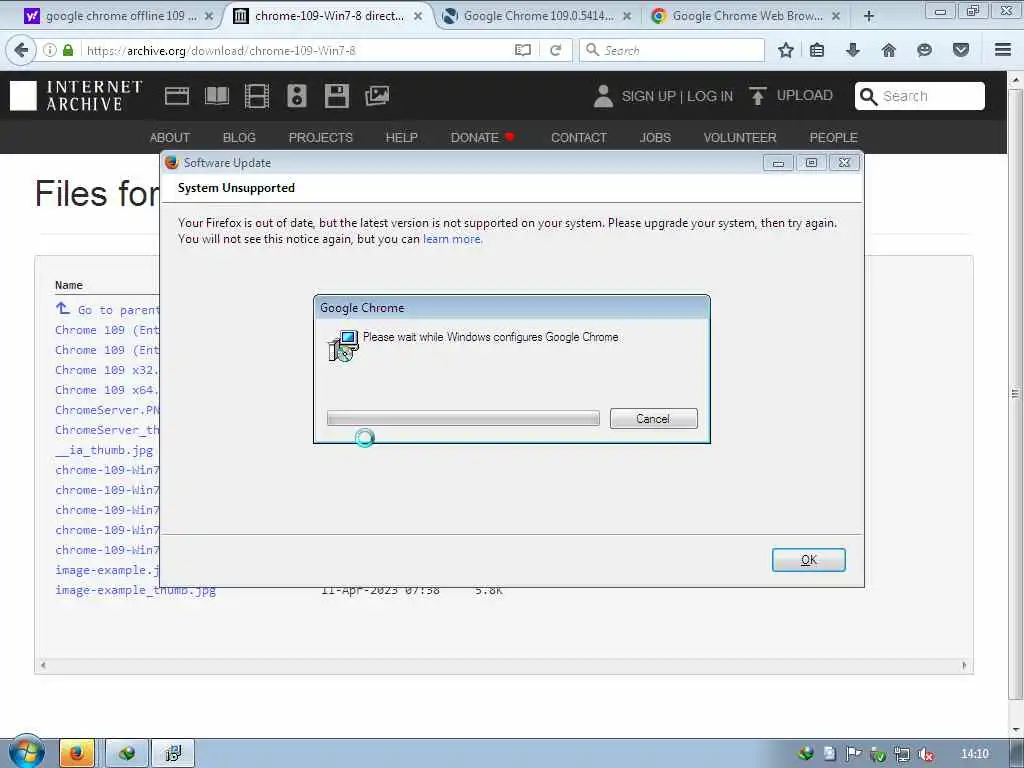
Task: Reload the page with refresh icon
Action: [556, 50]
